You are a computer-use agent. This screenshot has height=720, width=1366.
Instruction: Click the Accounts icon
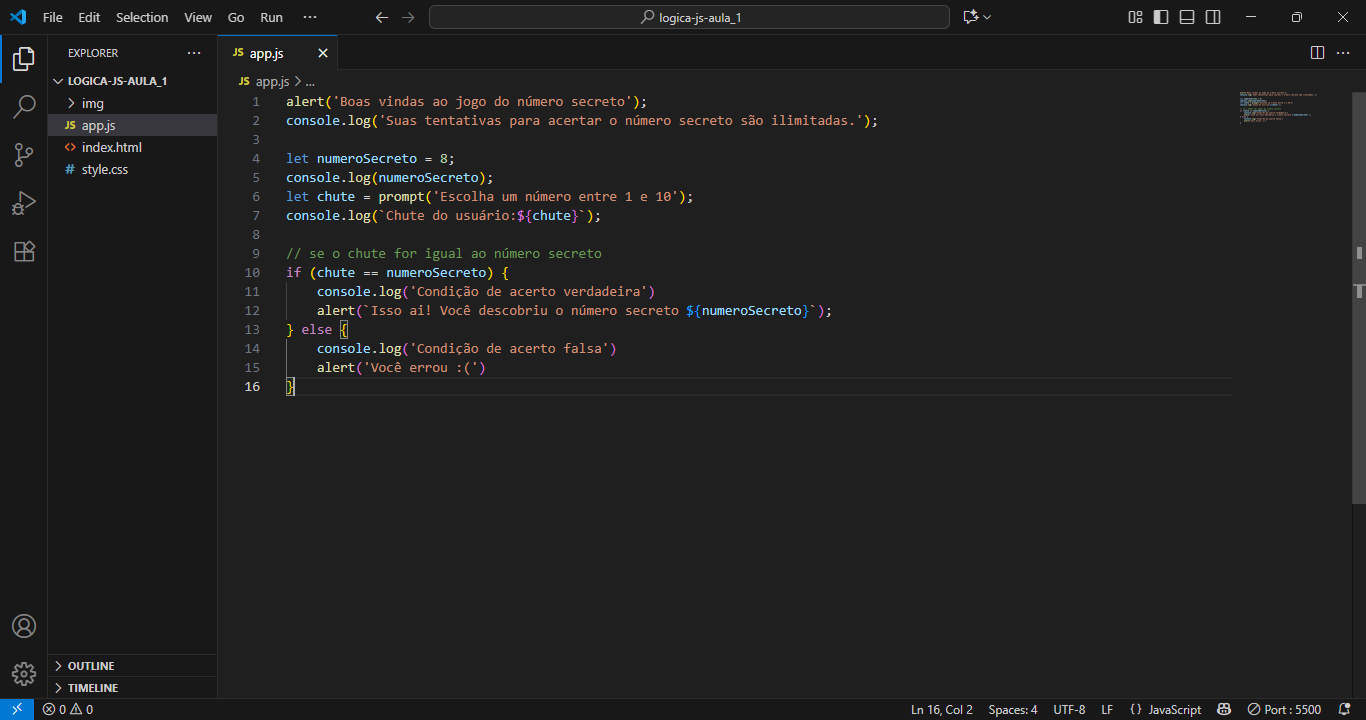click(24, 626)
